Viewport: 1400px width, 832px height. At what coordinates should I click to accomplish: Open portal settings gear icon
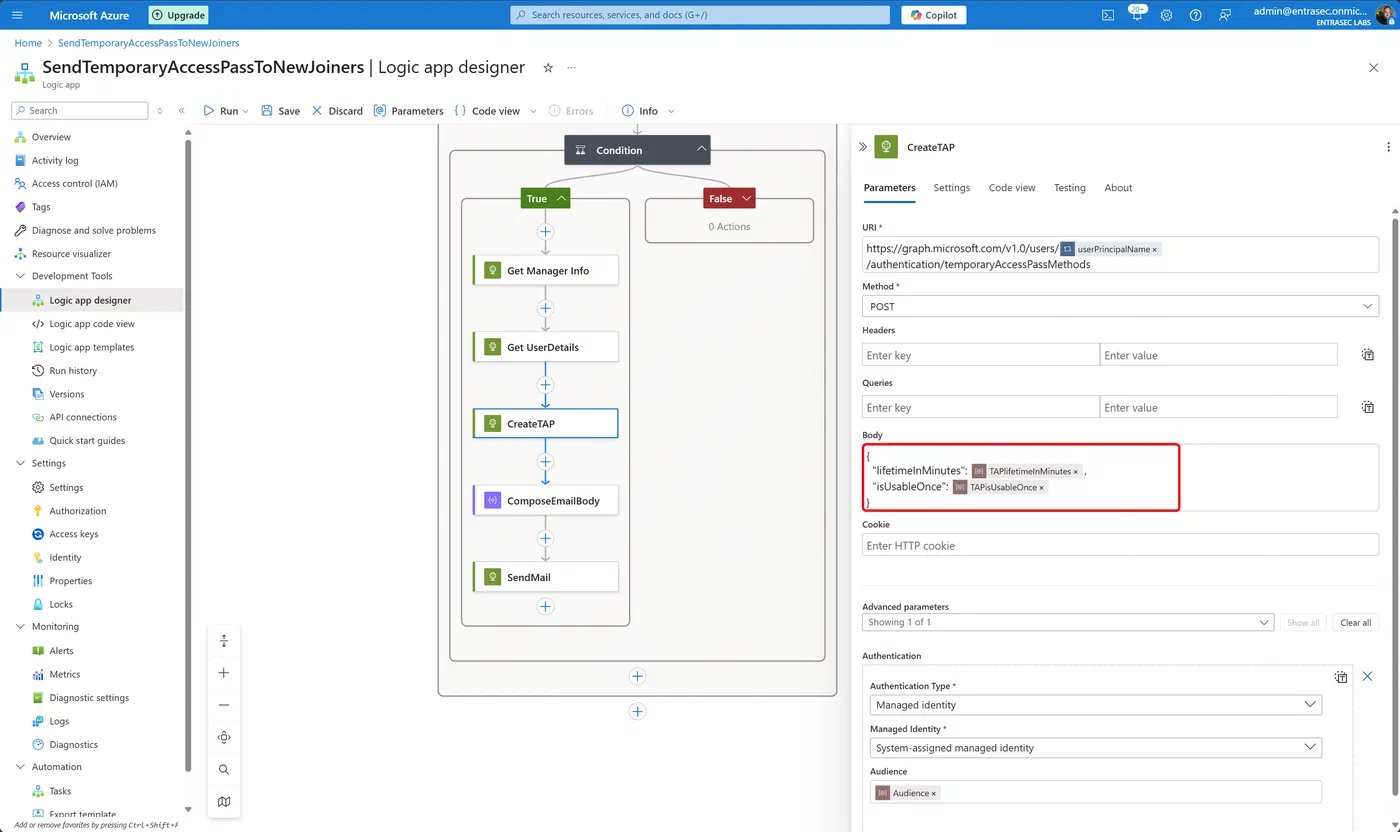point(1166,15)
